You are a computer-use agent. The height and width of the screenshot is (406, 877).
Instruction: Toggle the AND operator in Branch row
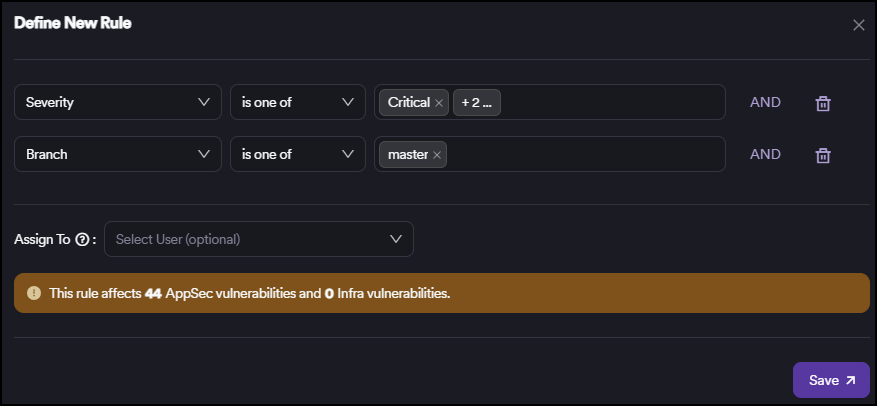(x=765, y=154)
